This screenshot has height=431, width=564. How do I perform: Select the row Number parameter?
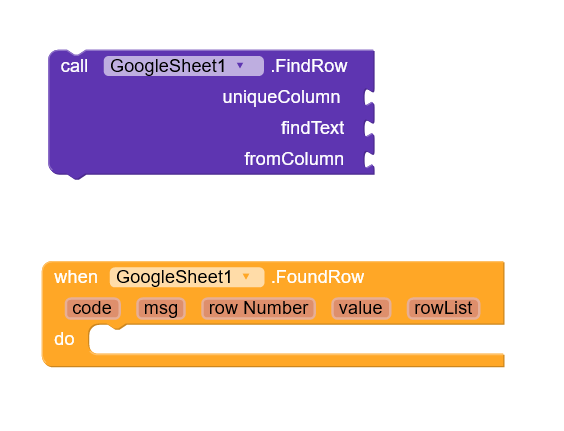pos(258,308)
